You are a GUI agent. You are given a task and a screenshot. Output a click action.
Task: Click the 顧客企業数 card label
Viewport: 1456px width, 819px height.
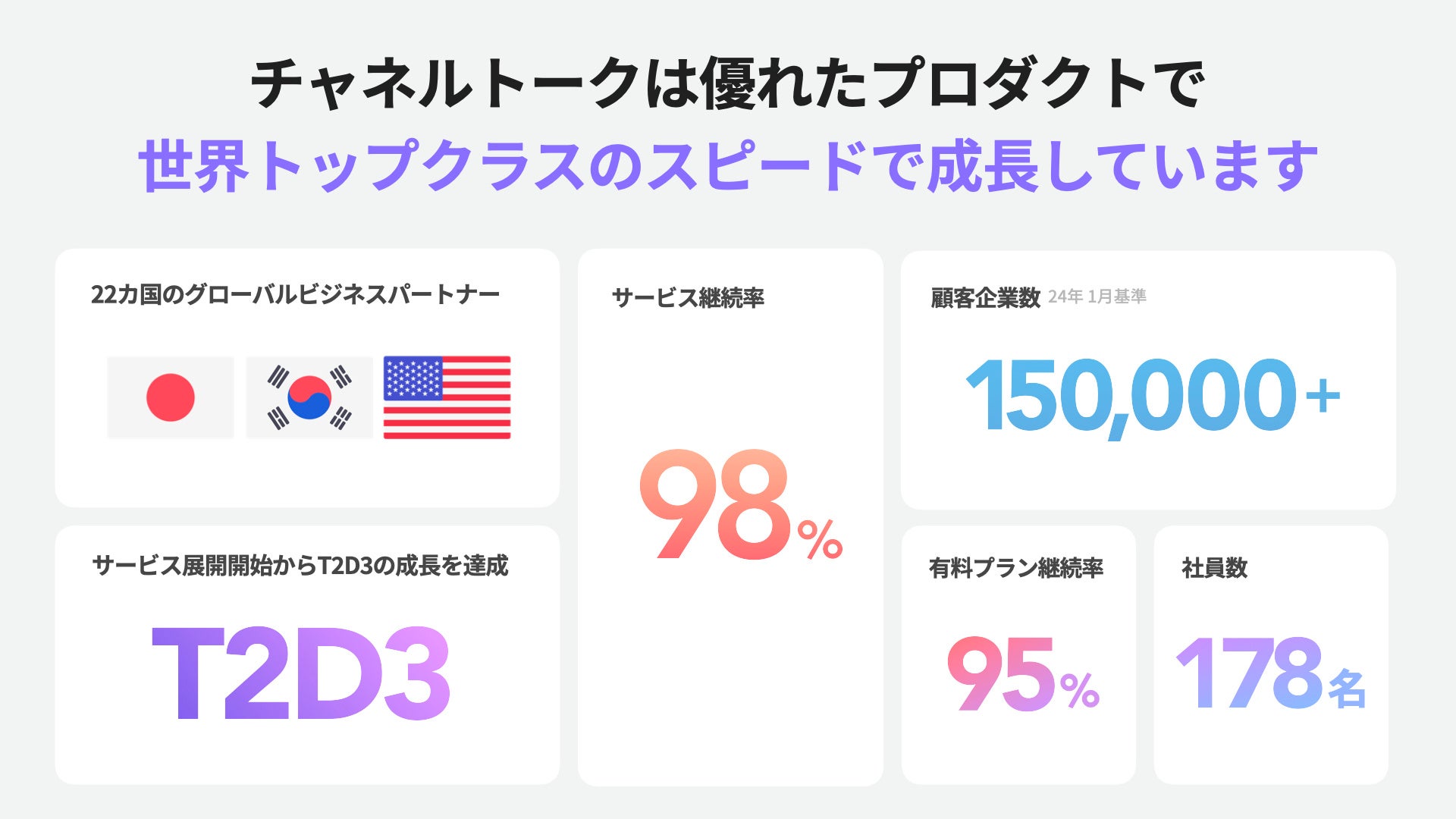pos(985,298)
